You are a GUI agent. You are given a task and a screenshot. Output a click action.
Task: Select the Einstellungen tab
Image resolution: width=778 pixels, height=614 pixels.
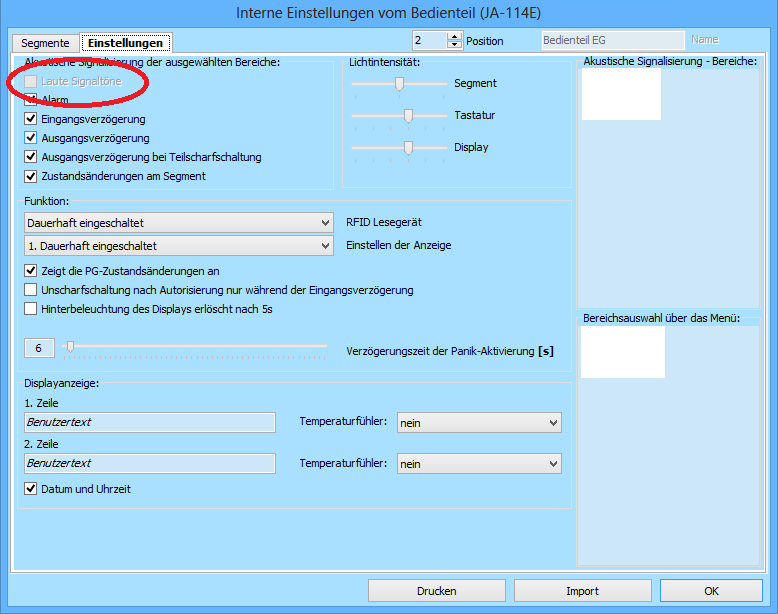coord(125,43)
